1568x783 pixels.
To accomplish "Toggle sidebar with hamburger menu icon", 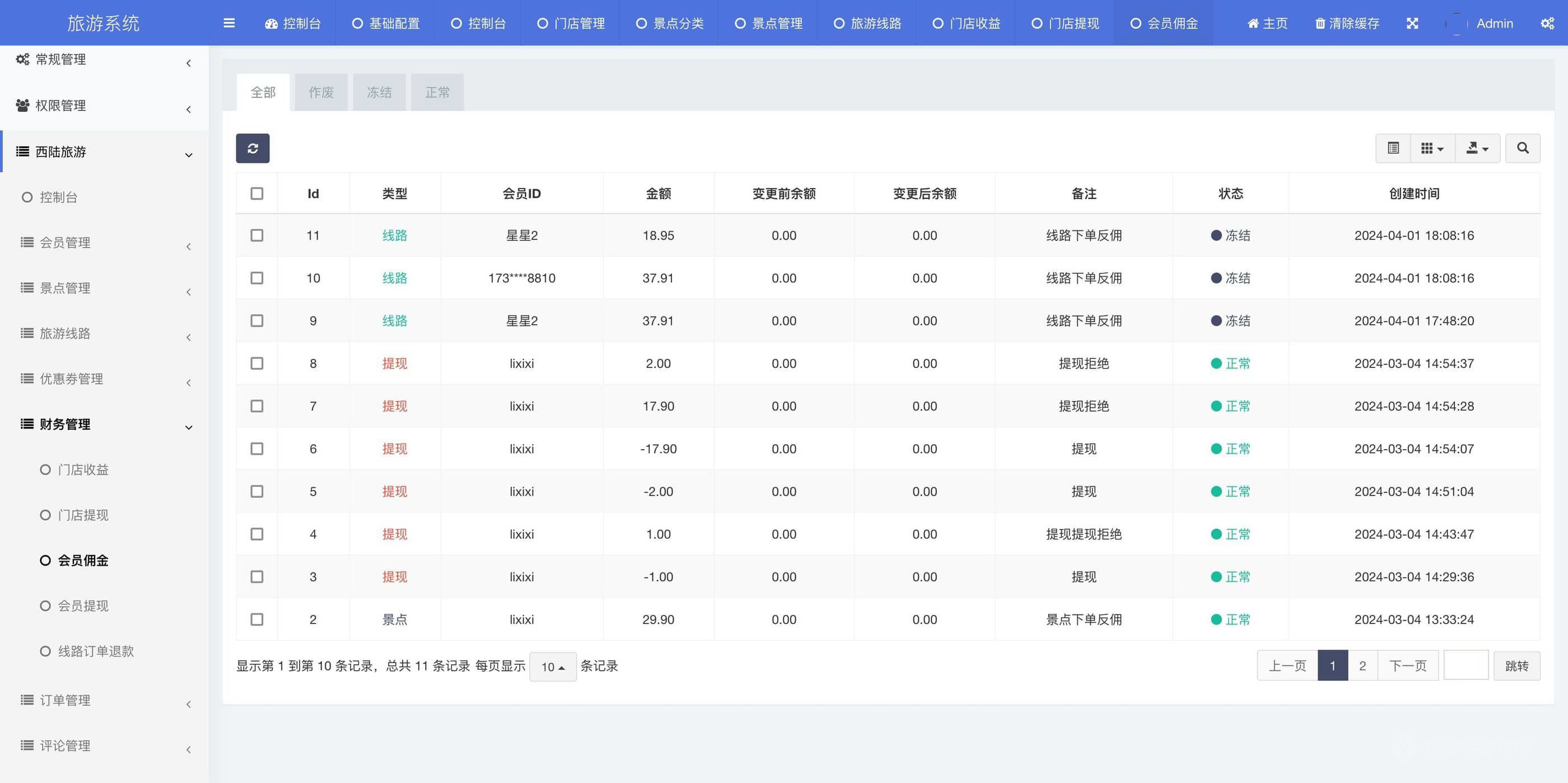I will click(x=229, y=23).
